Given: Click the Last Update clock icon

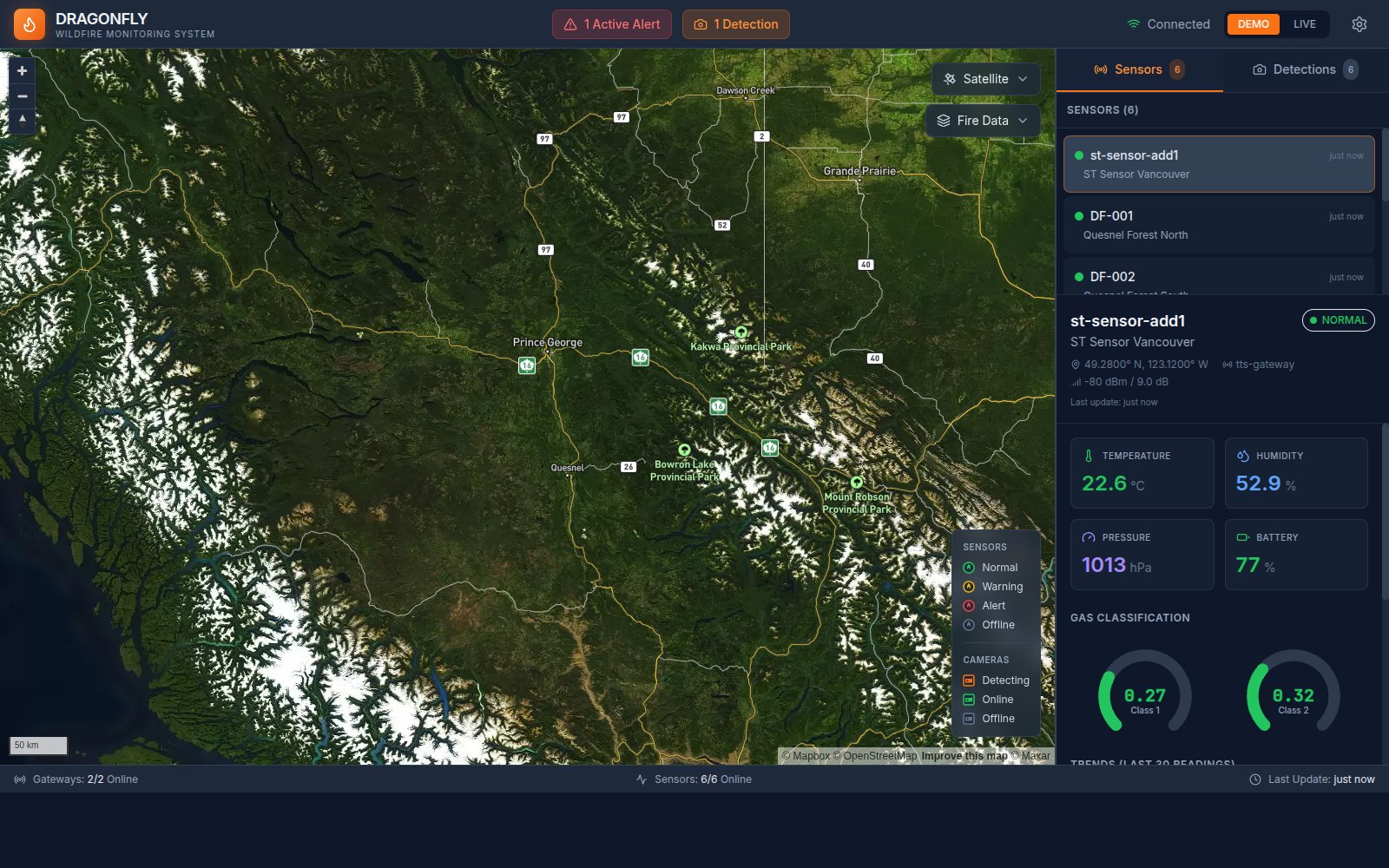Looking at the screenshot, I should (x=1255, y=779).
